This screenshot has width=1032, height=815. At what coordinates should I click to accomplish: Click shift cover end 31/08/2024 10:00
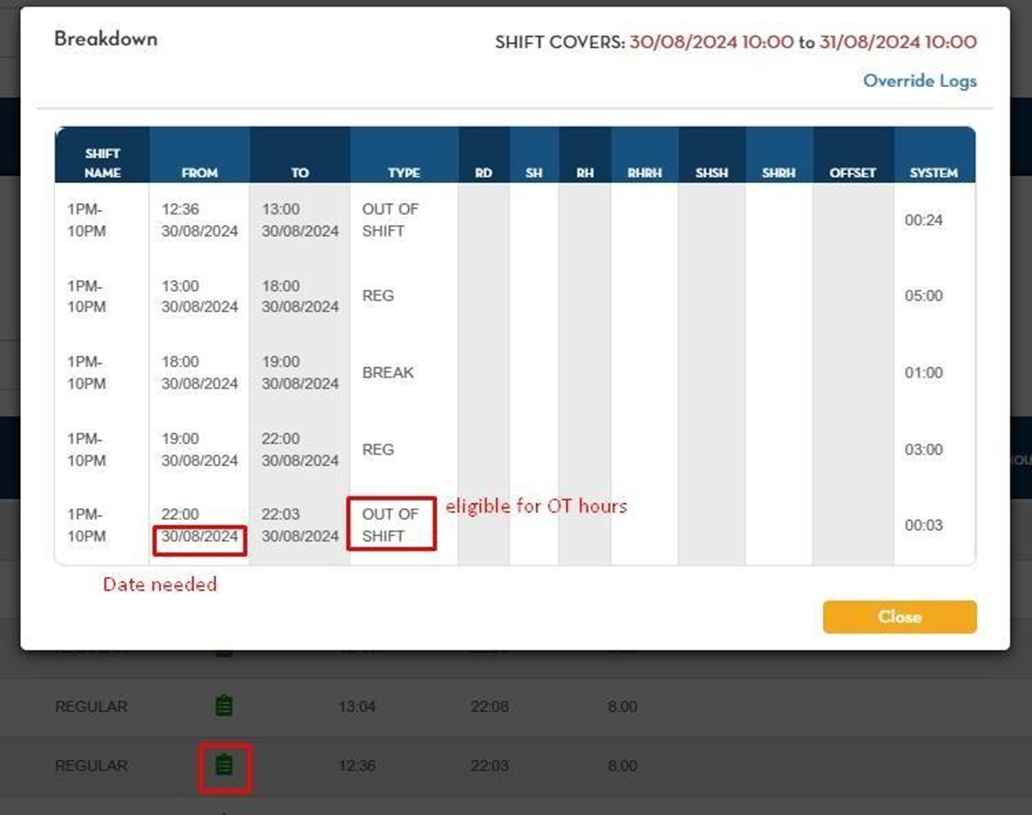[x=898, y=42]
